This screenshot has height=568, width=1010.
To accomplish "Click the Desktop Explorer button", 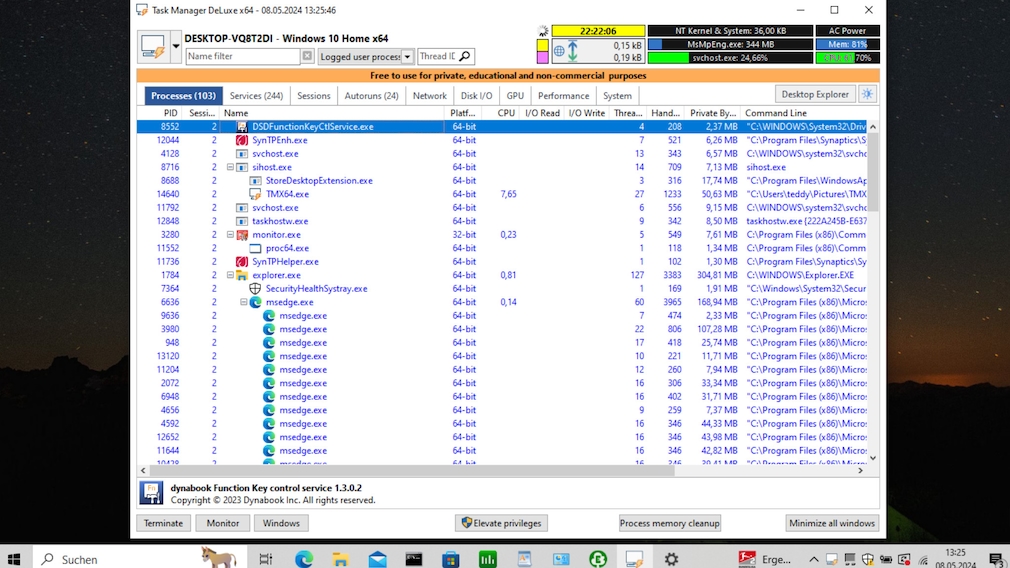I will (815, 95).
